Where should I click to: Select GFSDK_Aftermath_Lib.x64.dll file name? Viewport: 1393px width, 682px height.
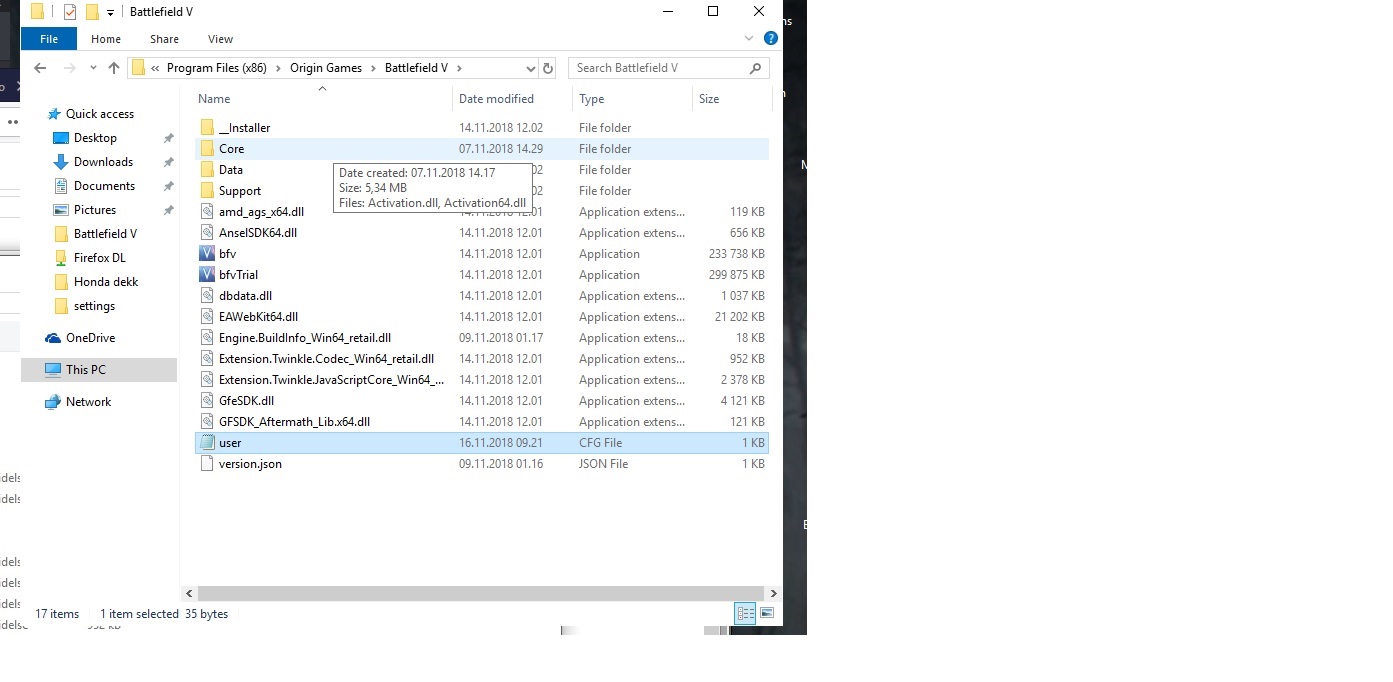pyautogui.click(x=294, y=422)
